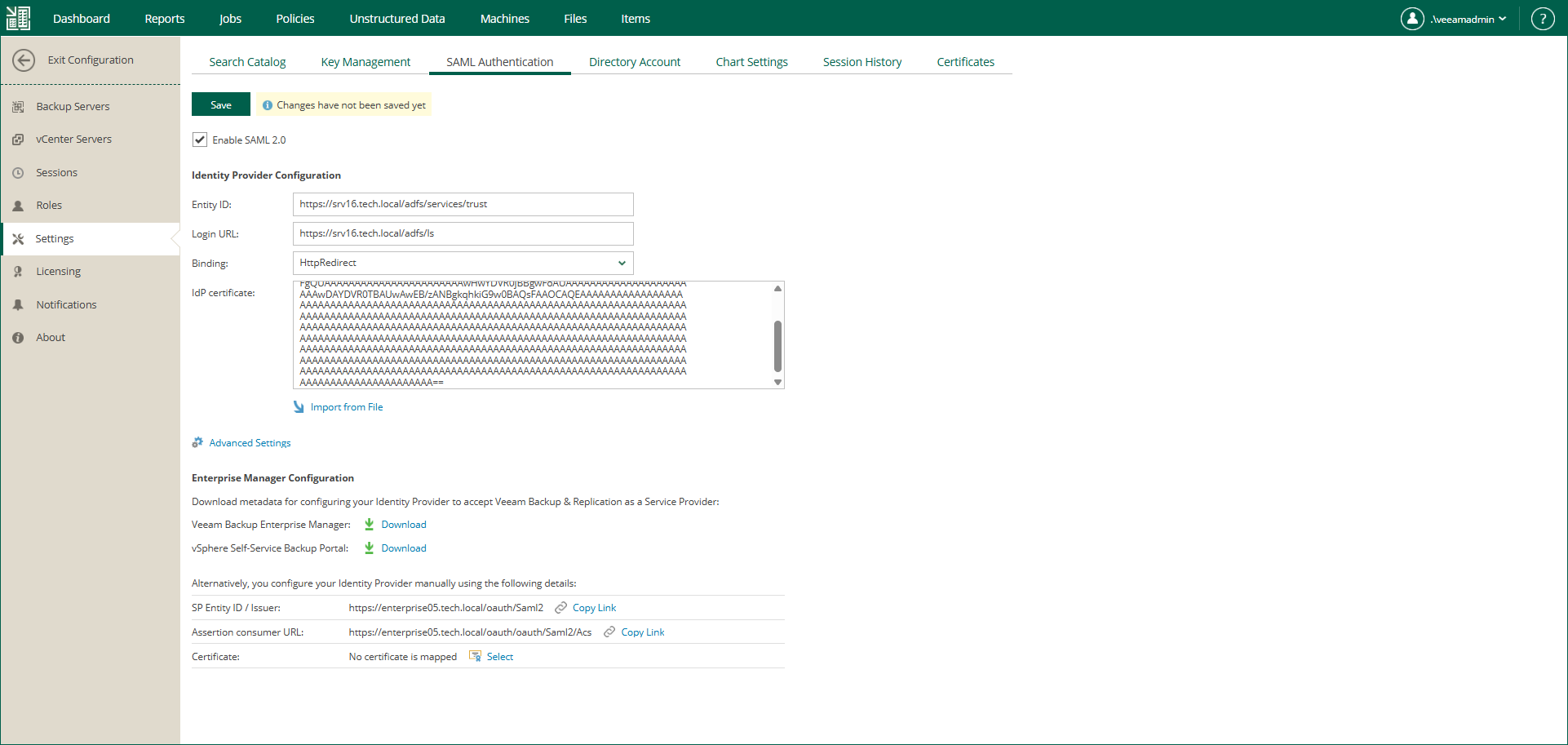Switch to the Certificates tab
1568x745 pixels.
pyautogui.click(x=965, y=62)
